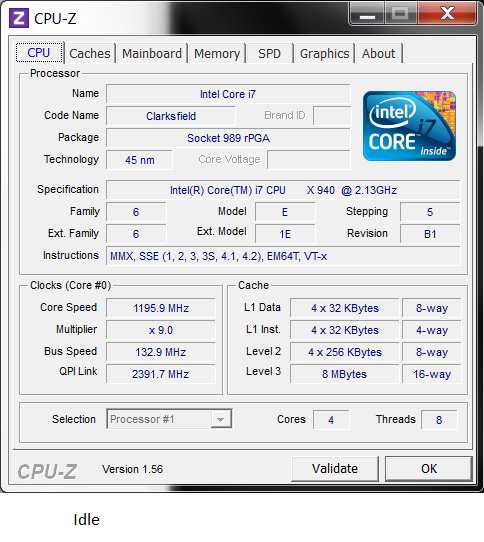Image resolution: width=484 pixels, height=542 pixels.
Task: Click the L1 Data value 4 x 32 KBytes
Action: 345,308
